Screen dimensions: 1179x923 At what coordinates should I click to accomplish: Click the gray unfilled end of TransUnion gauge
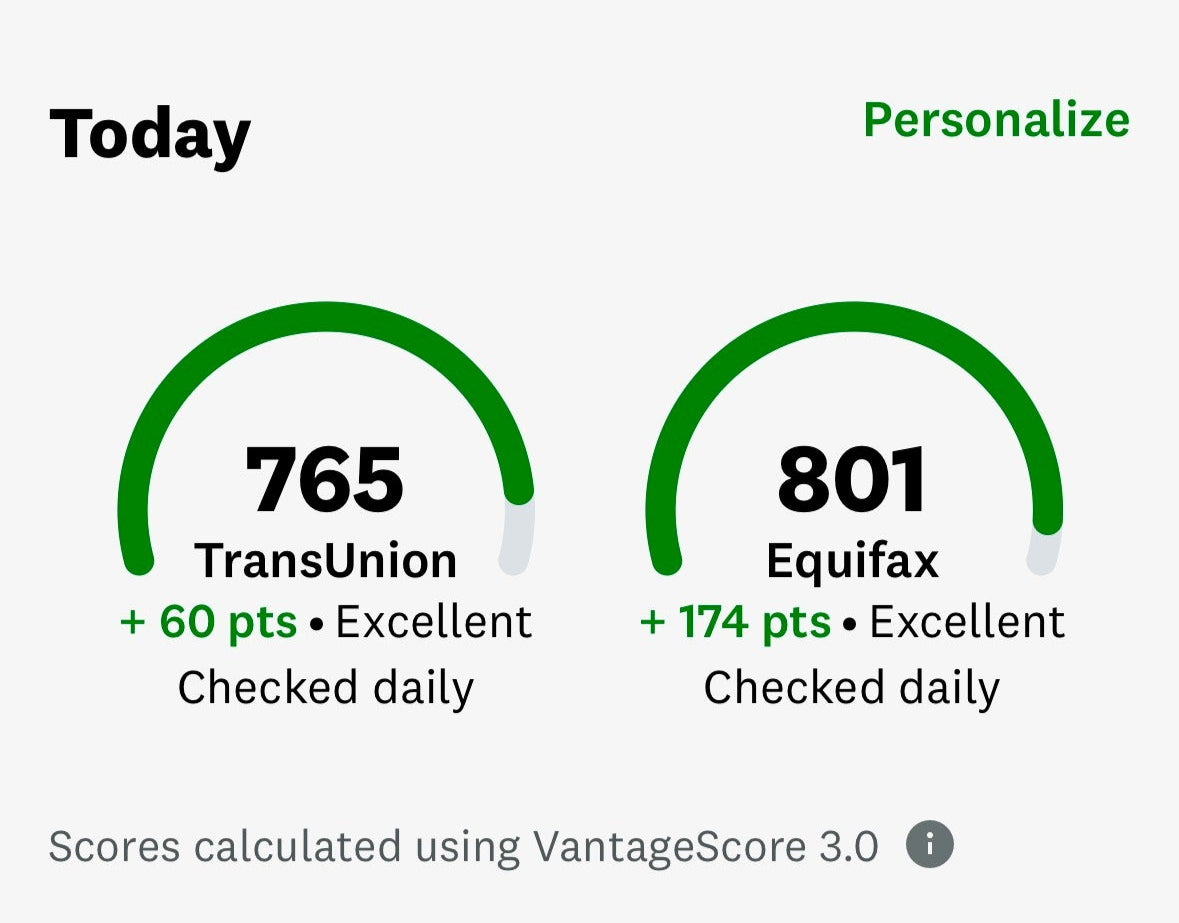coord(517,540)
